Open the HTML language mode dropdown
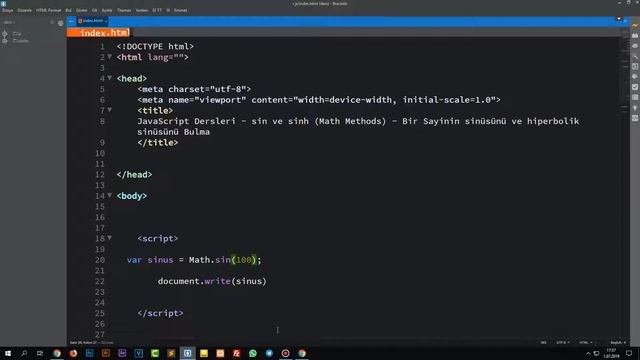 tap(585, 342)
